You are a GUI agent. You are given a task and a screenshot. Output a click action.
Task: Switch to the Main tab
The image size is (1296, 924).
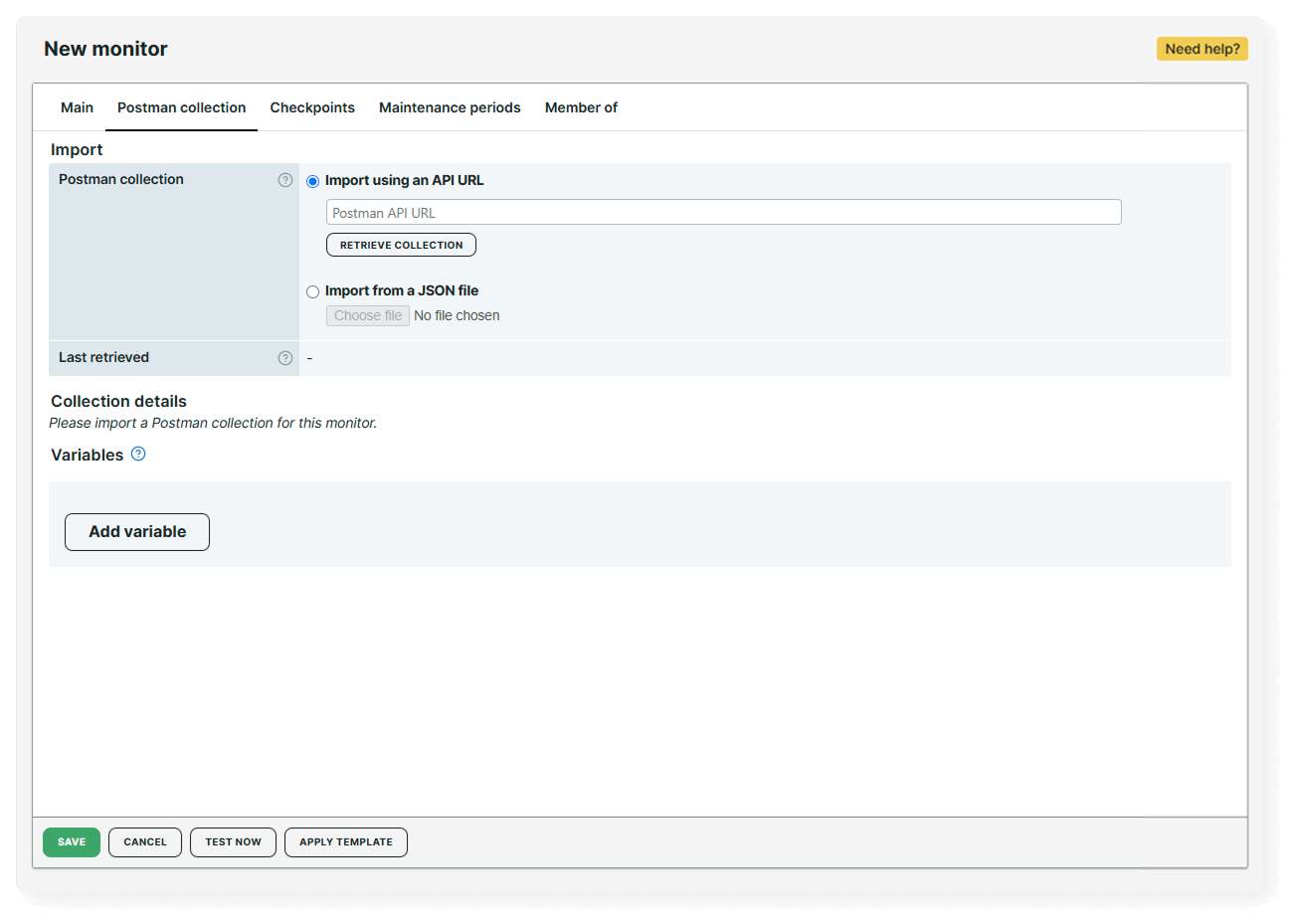(x=77, y=106)
